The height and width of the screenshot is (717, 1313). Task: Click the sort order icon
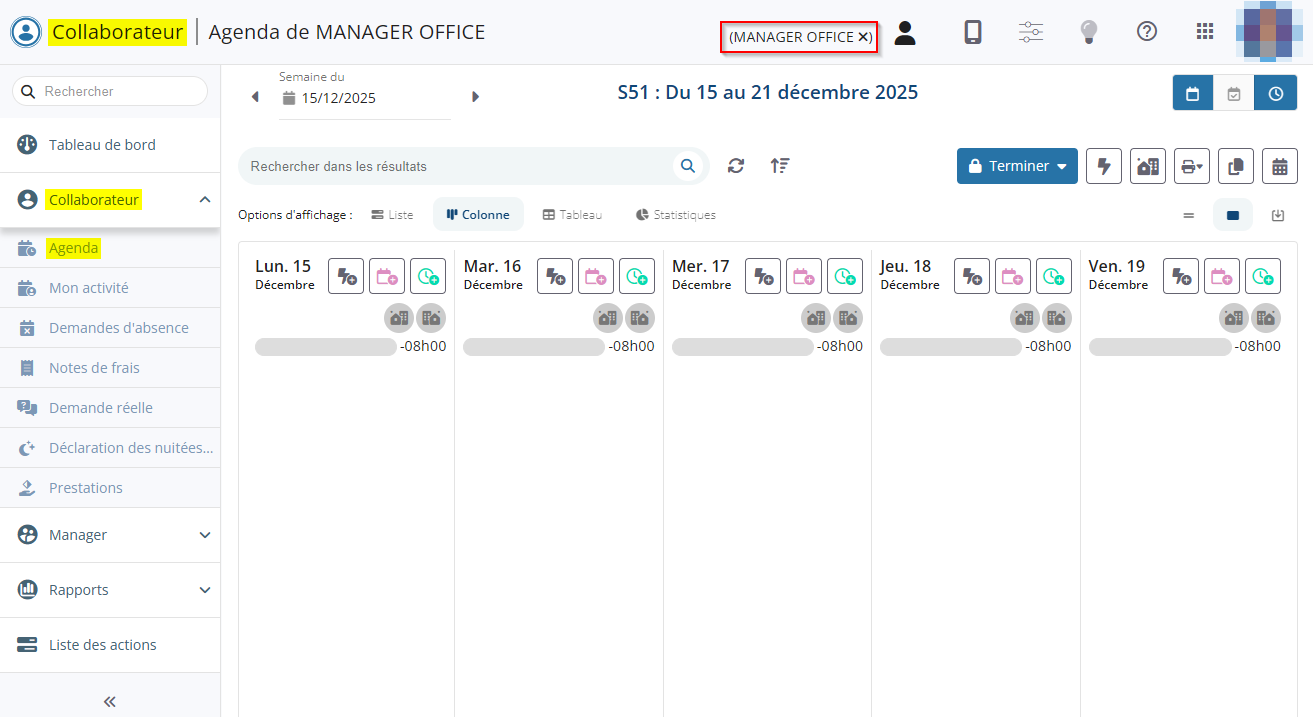(780, 166)
